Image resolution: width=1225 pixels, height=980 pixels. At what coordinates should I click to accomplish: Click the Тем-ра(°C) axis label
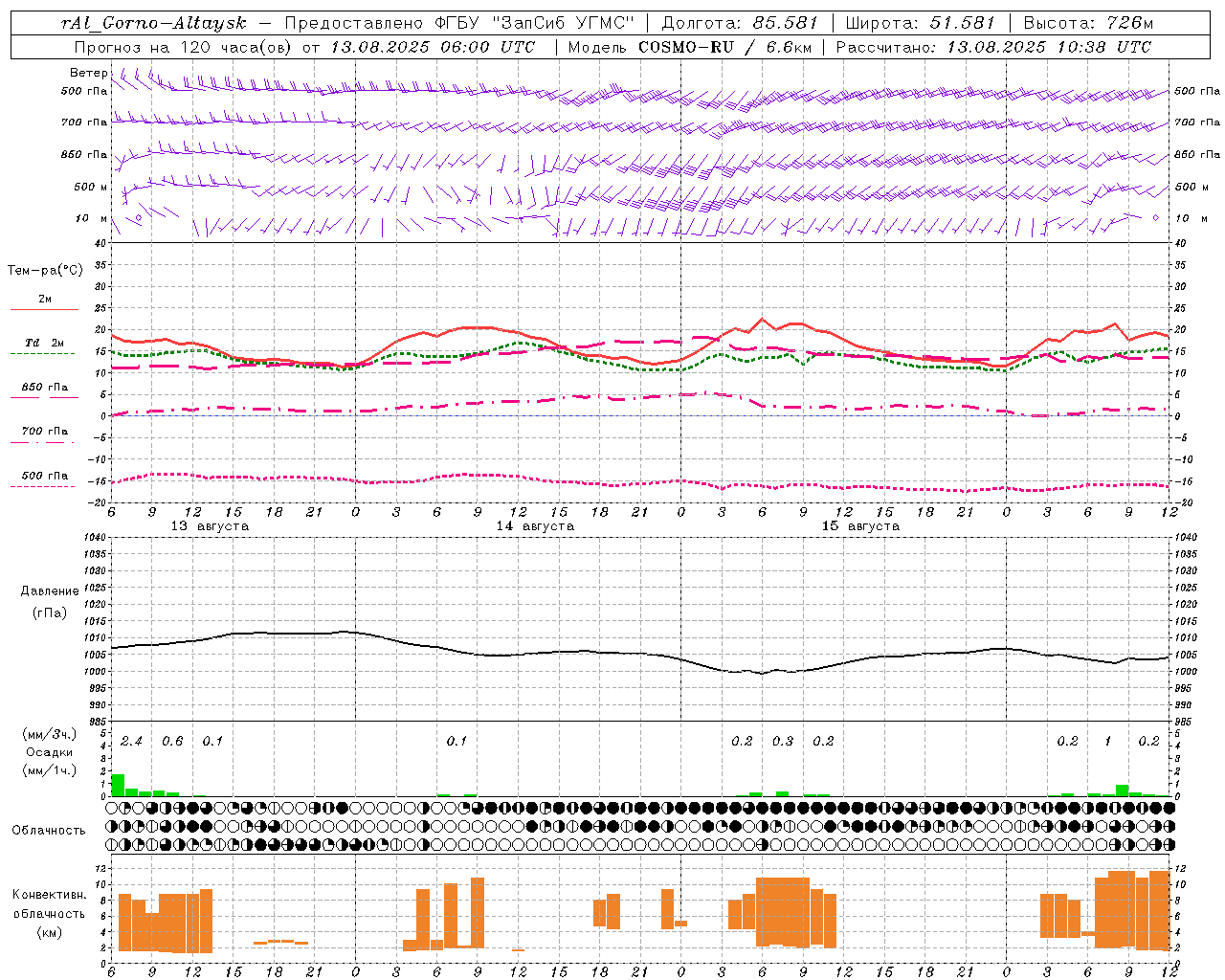pyautogui.click(x=45, y=271)
